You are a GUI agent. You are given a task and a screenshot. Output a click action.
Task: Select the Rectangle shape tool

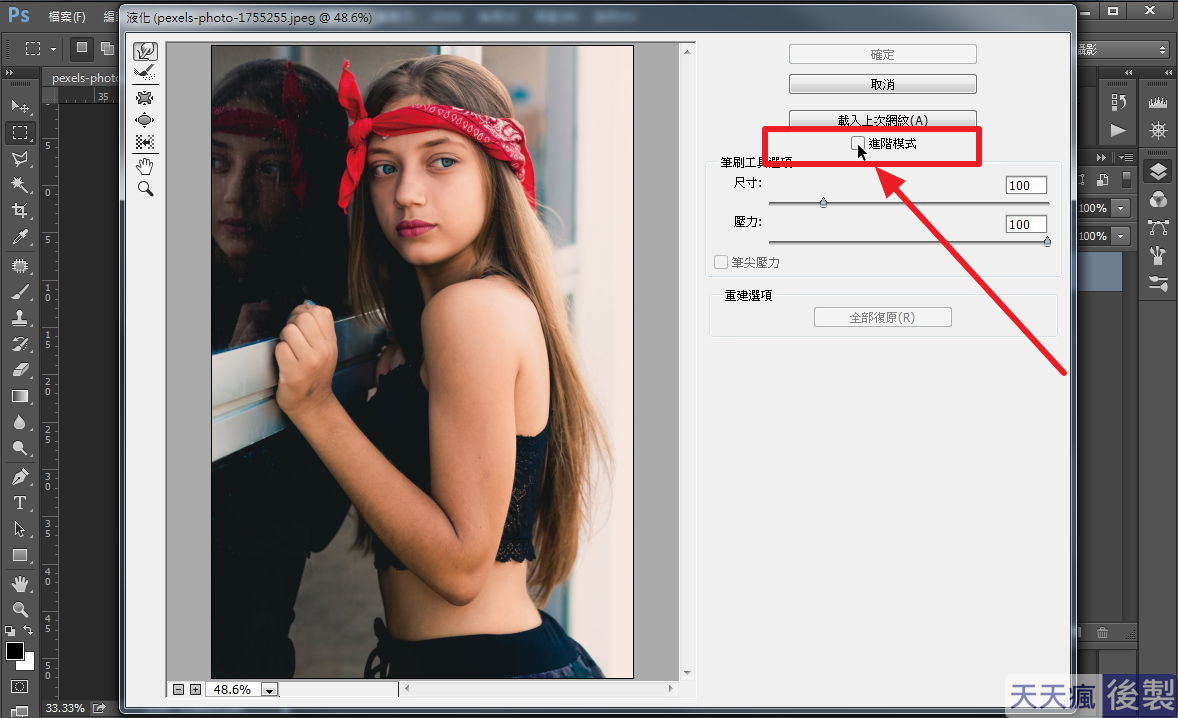click(x=20, y=556)
